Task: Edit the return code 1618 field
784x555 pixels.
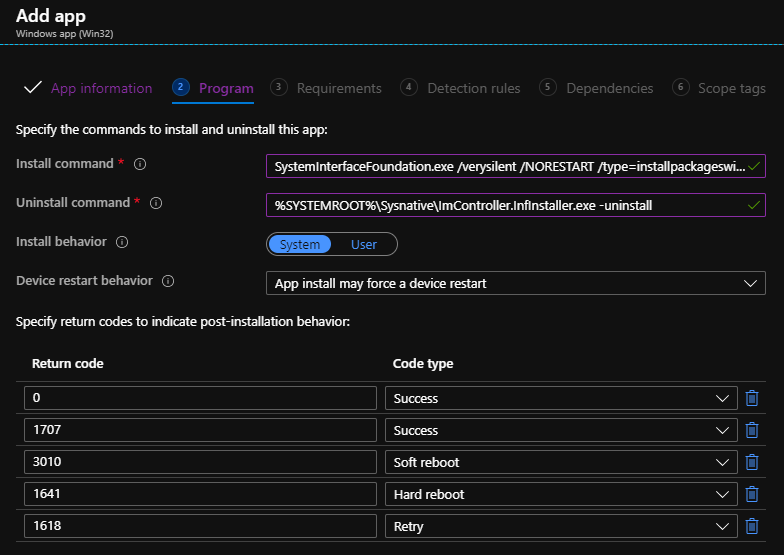Action: pyautogui.click(x=200, y=526)
